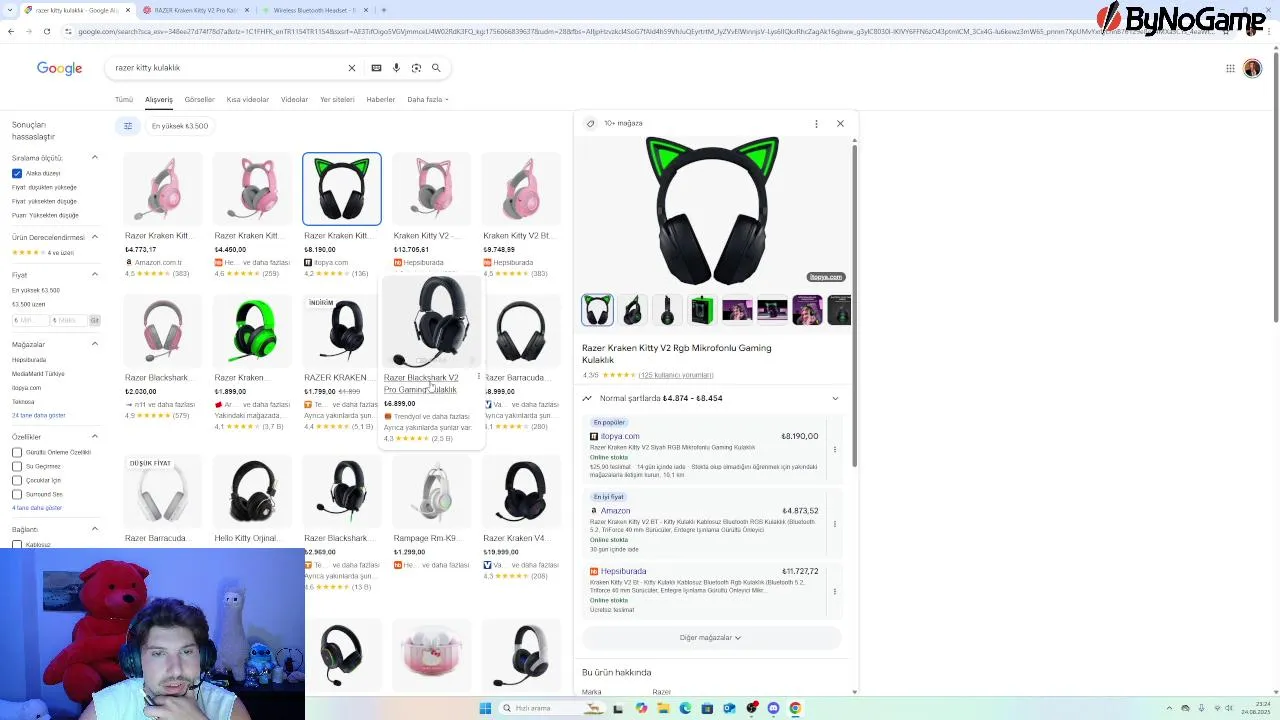Open more options menu in product panel
Viewport: 1280px width, 720px height.
pos(816,123)
